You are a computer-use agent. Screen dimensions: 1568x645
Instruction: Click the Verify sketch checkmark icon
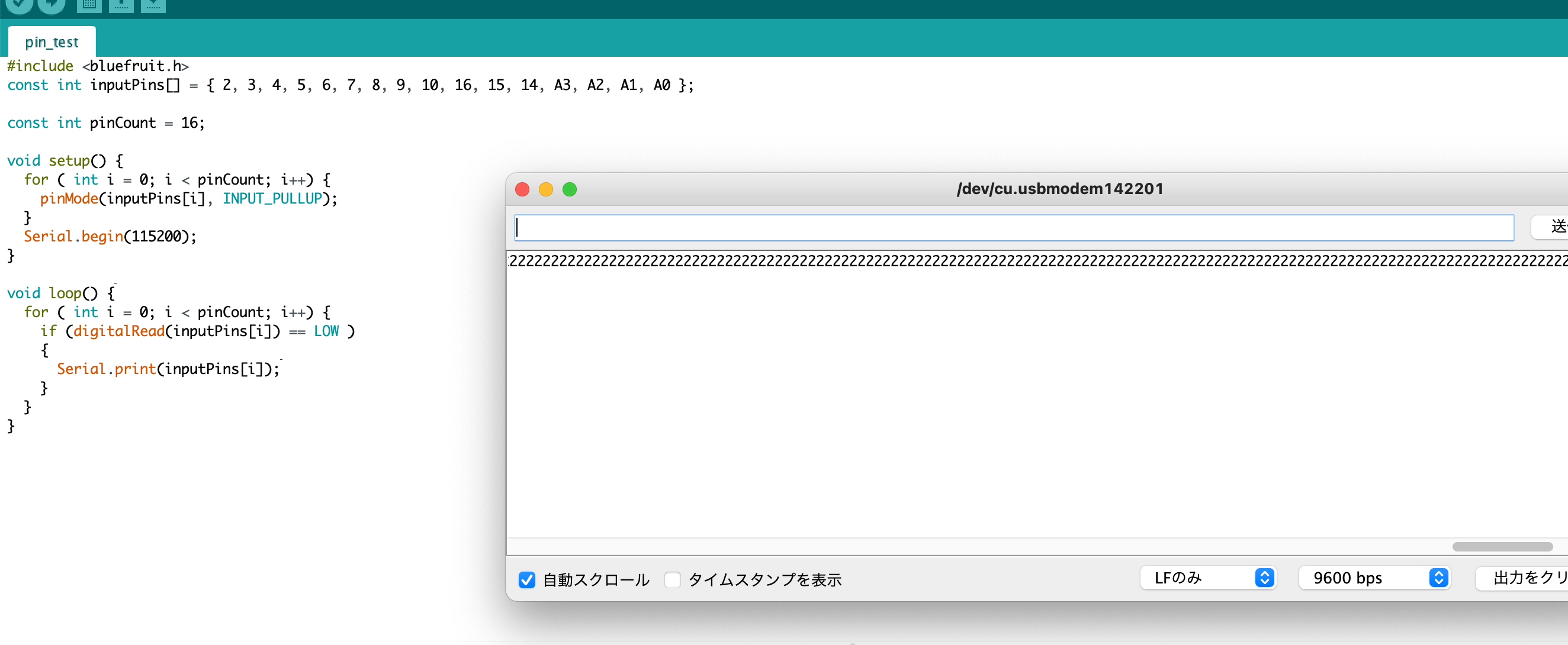click(x=18, y=5)
